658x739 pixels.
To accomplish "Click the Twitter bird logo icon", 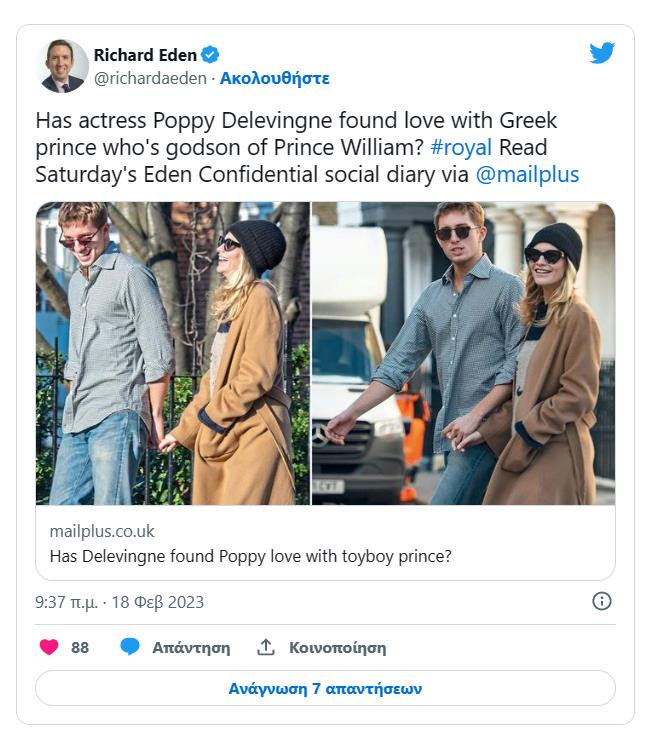I will click(x=602, y=54).
